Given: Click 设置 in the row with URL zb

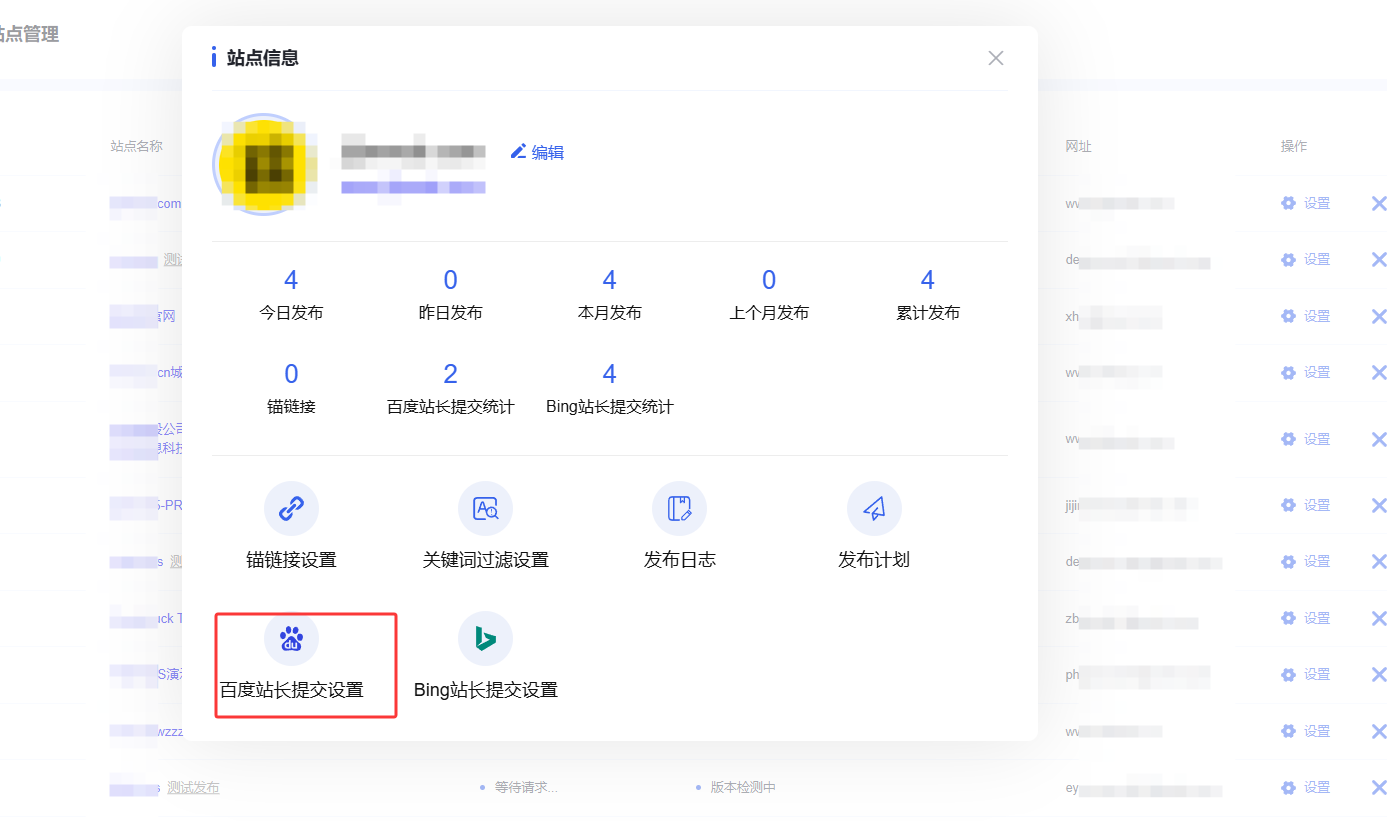Looking at the screenshot, I should (1306, 618).
